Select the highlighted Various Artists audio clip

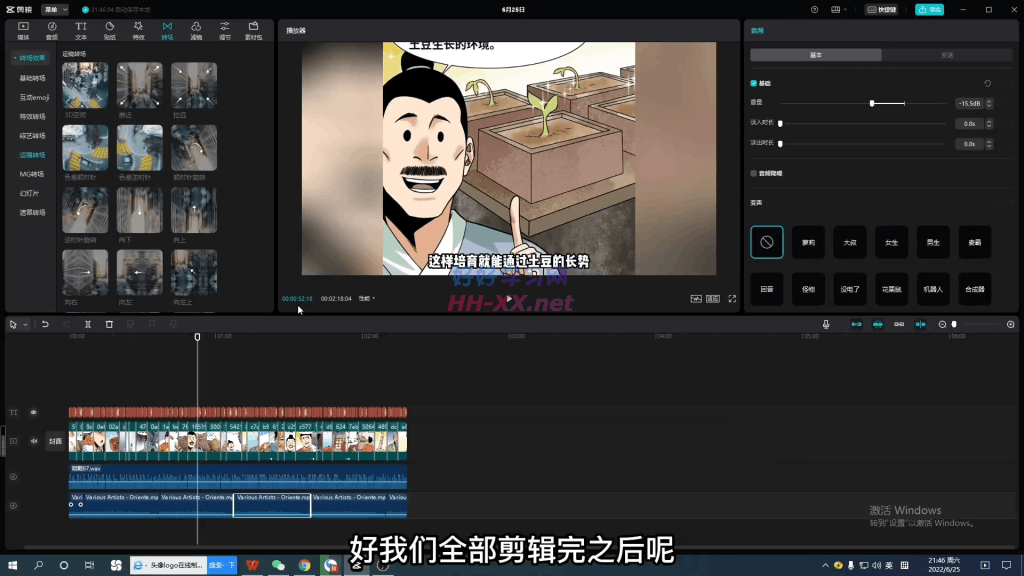[x=272, y=505]
